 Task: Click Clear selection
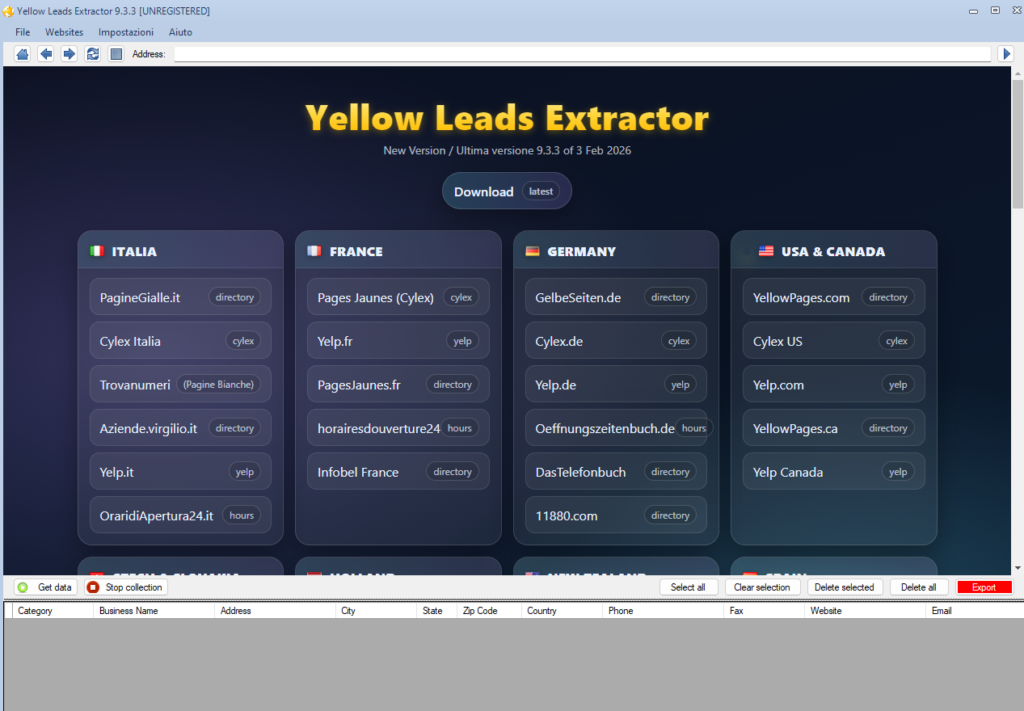tap(762, 587)
